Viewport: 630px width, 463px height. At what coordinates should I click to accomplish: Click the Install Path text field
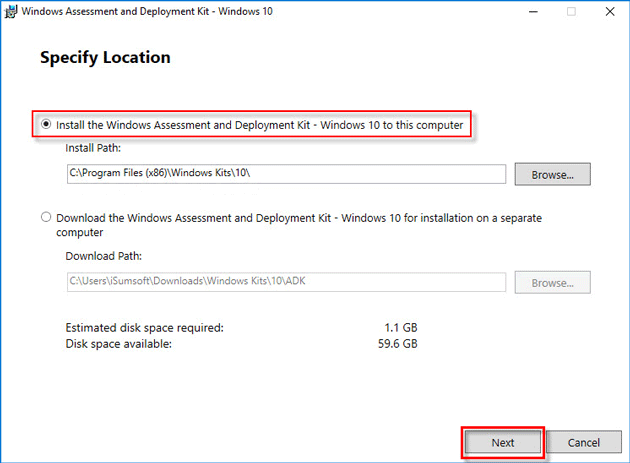(287, 174)
